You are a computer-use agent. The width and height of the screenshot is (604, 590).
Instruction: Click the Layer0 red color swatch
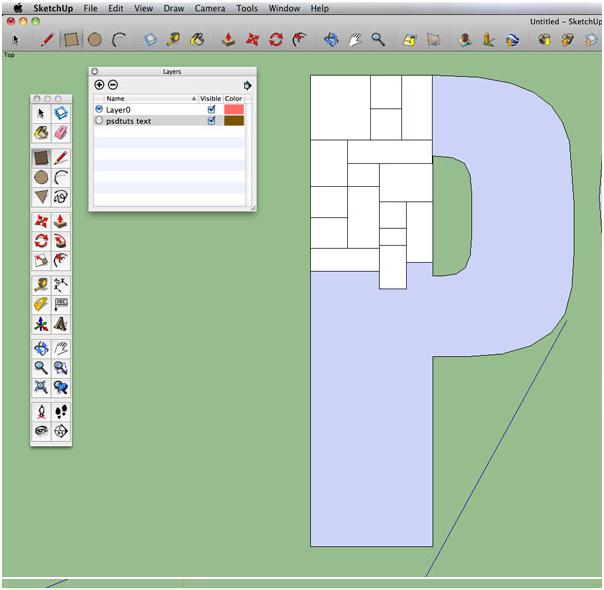233,109
